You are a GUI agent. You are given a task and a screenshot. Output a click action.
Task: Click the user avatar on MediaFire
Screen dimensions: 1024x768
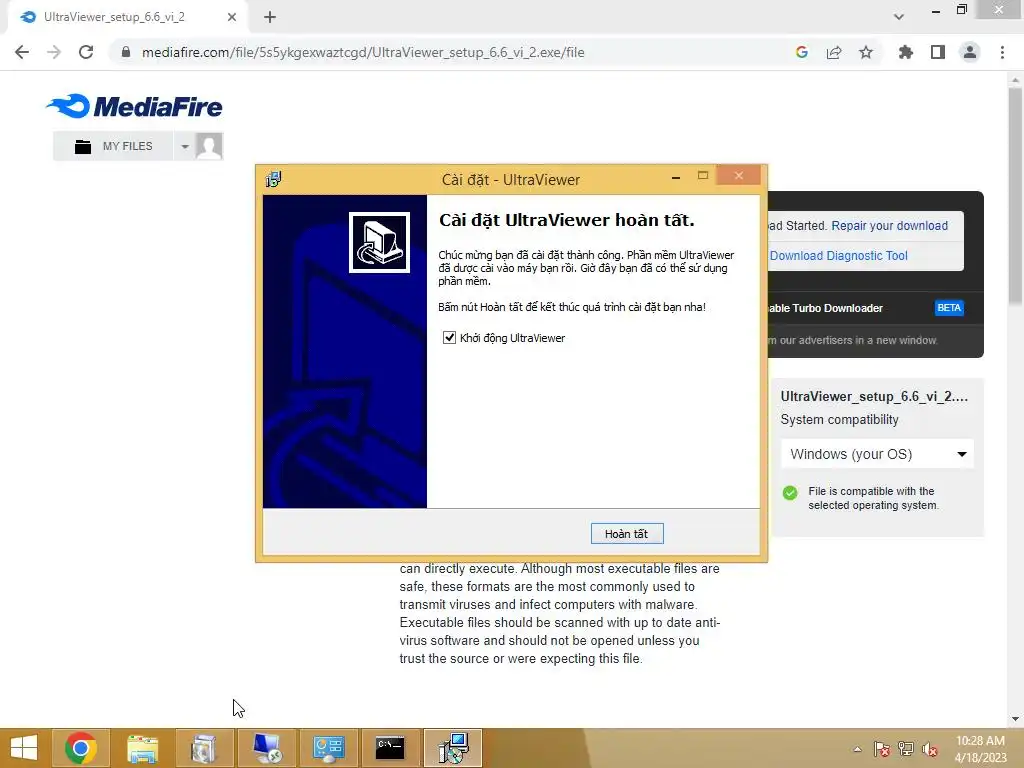[209, 146]
